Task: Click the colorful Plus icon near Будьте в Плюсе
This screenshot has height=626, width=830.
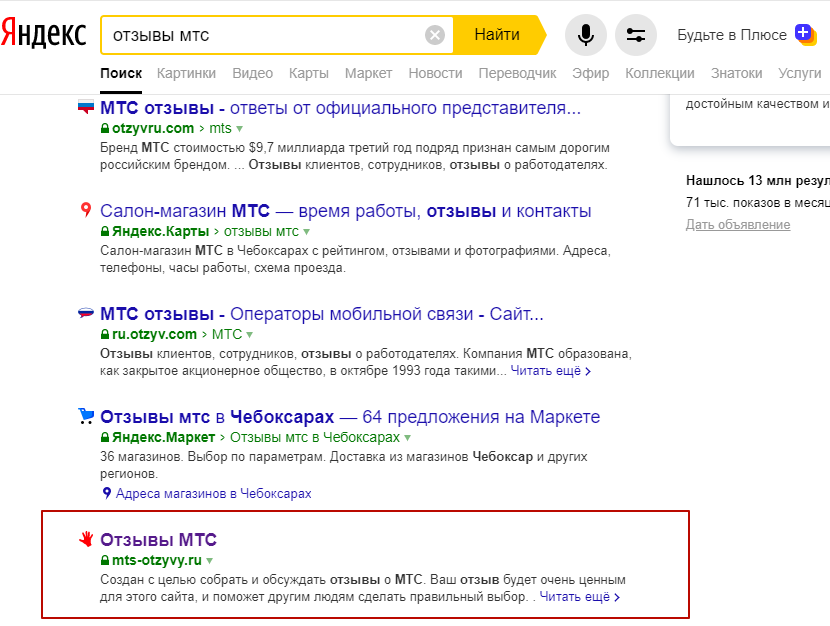Action: point(805,34)
